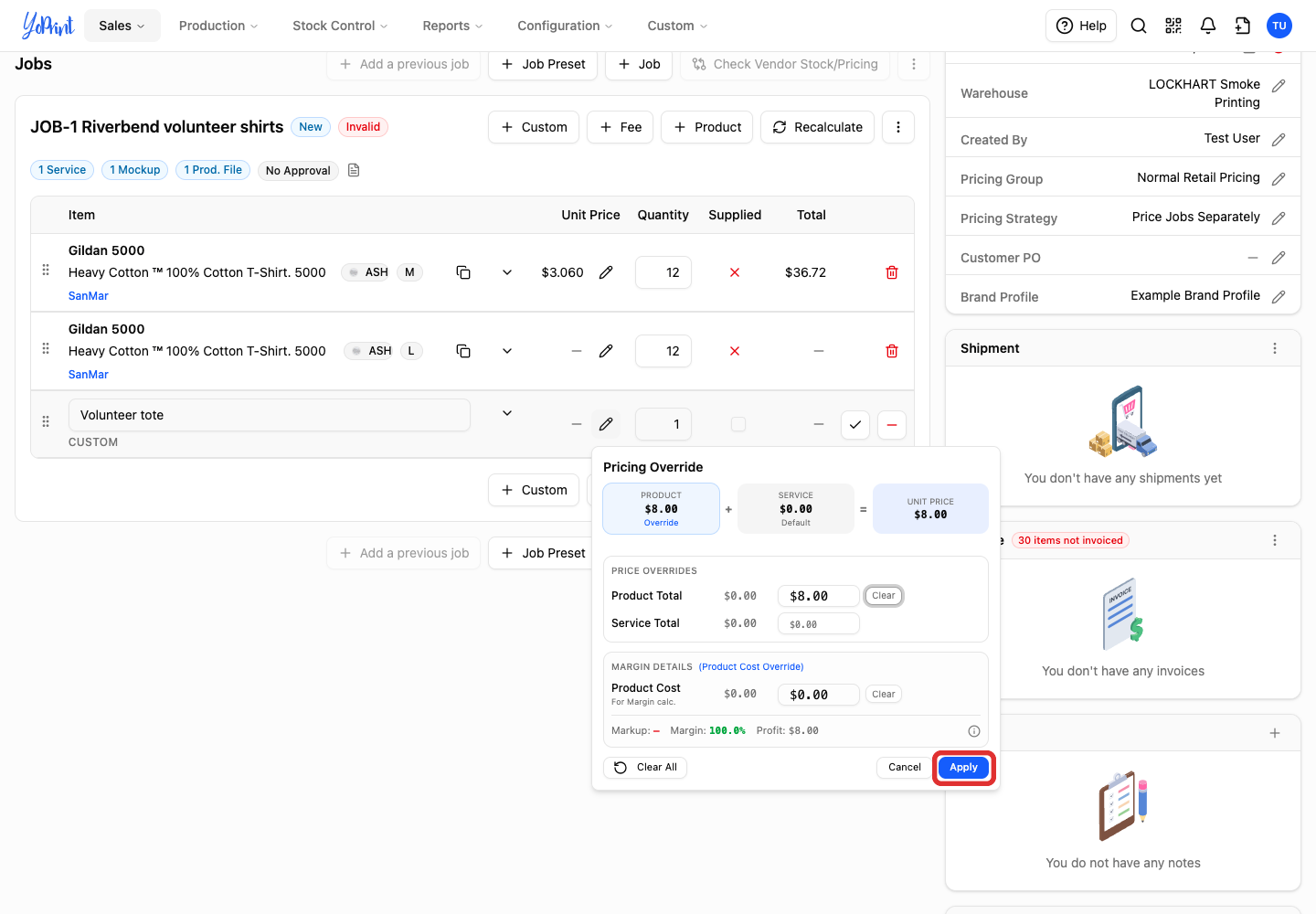The width and height of the screenshot is (1316, 914).
Task: Confirm Volunteer tote row with checkmark
Action: 855,424
